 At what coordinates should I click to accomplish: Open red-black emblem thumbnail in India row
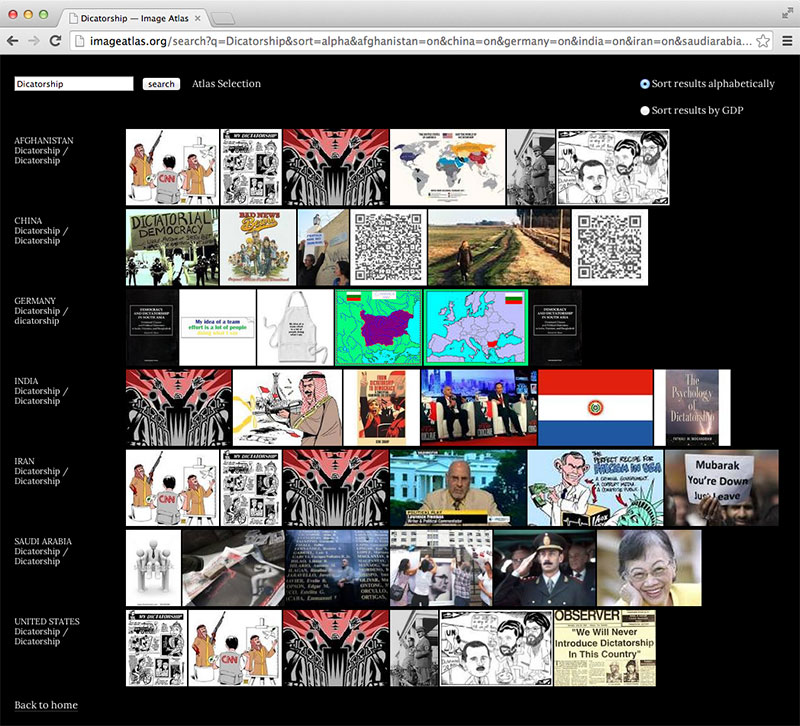pyautogui.click(x=179, y=408)
